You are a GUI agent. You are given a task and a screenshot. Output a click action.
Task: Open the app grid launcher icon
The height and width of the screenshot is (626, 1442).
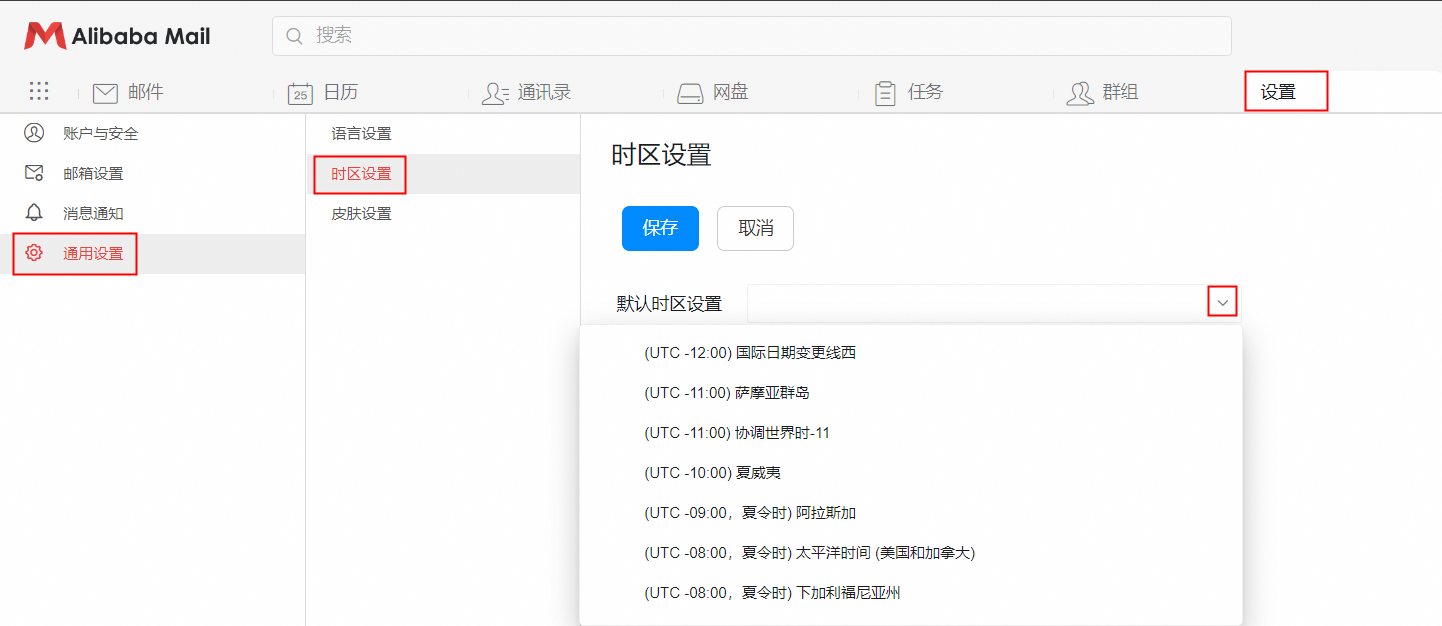[39, 92]
